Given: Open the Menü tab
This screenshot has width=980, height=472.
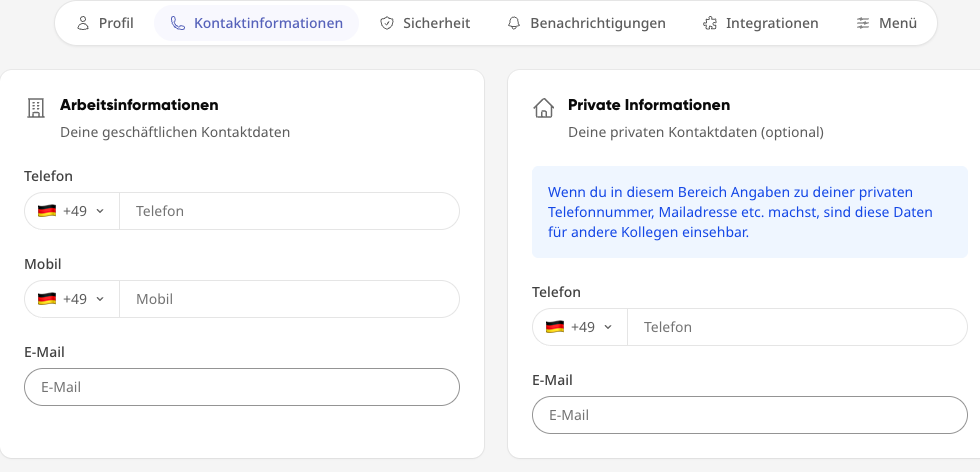Looking at the screenshot, I should (886, 23).
